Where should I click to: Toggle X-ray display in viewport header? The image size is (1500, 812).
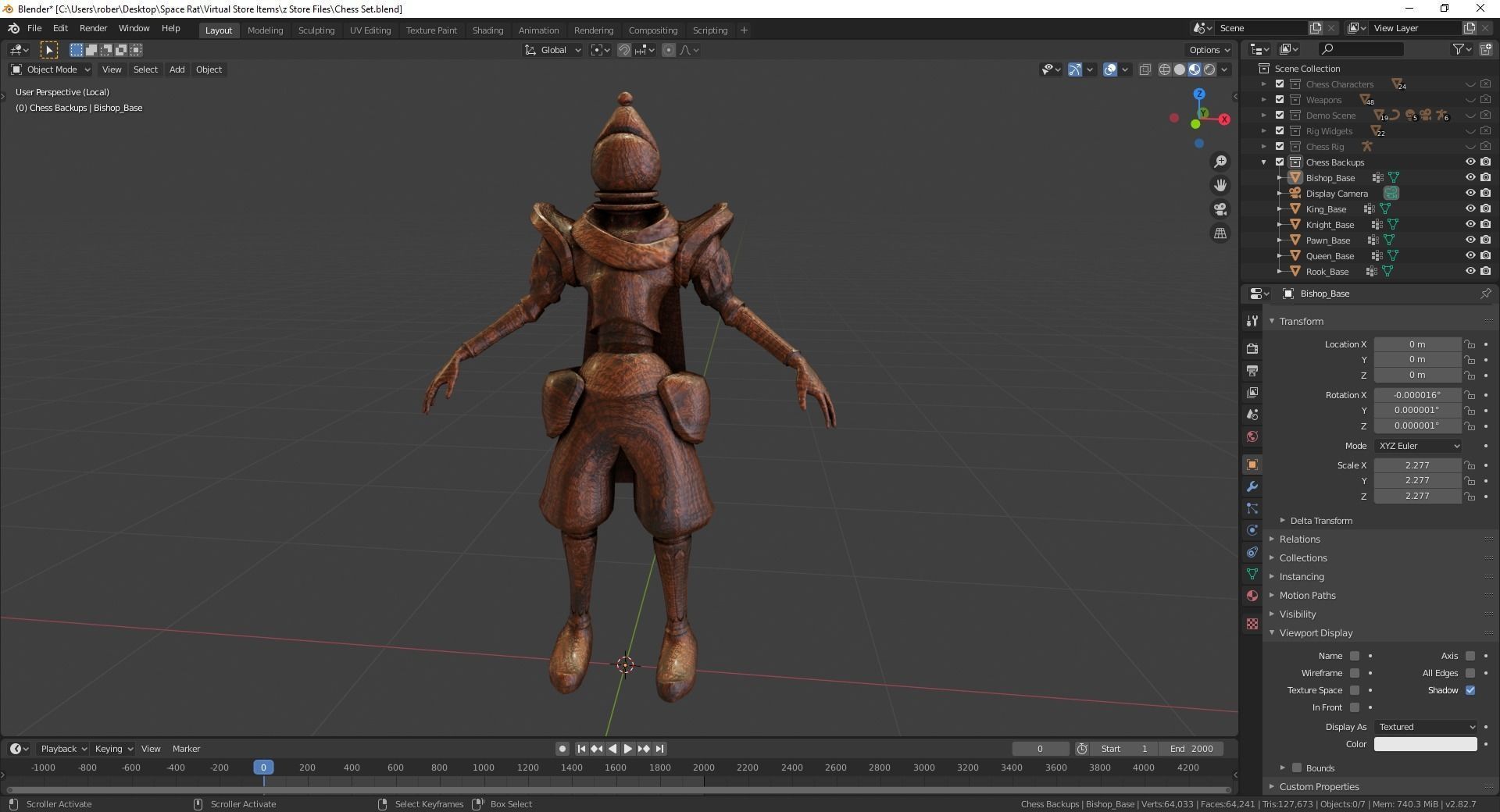[x=1145, y=69]
